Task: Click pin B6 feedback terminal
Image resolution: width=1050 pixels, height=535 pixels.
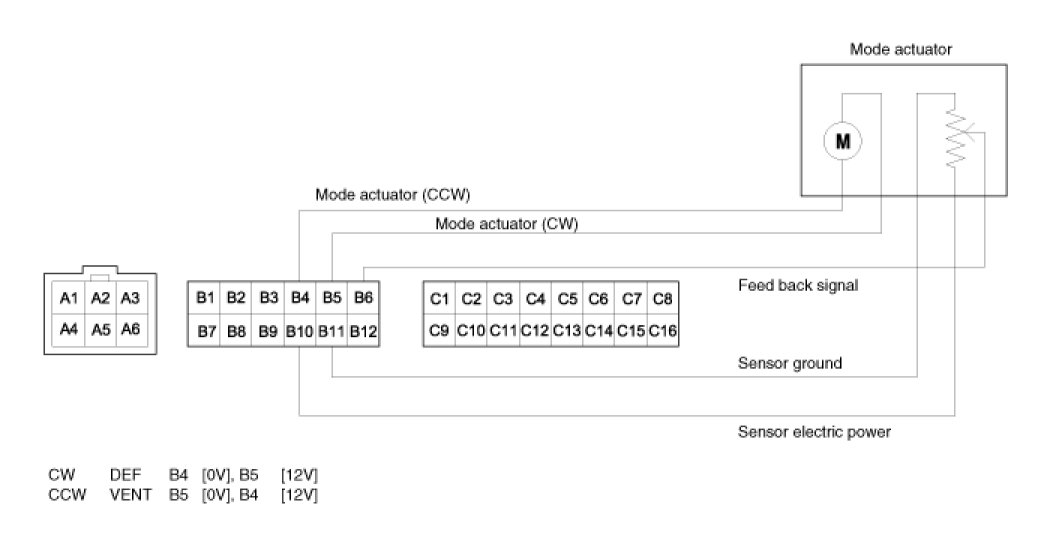Action: (363, 297)
